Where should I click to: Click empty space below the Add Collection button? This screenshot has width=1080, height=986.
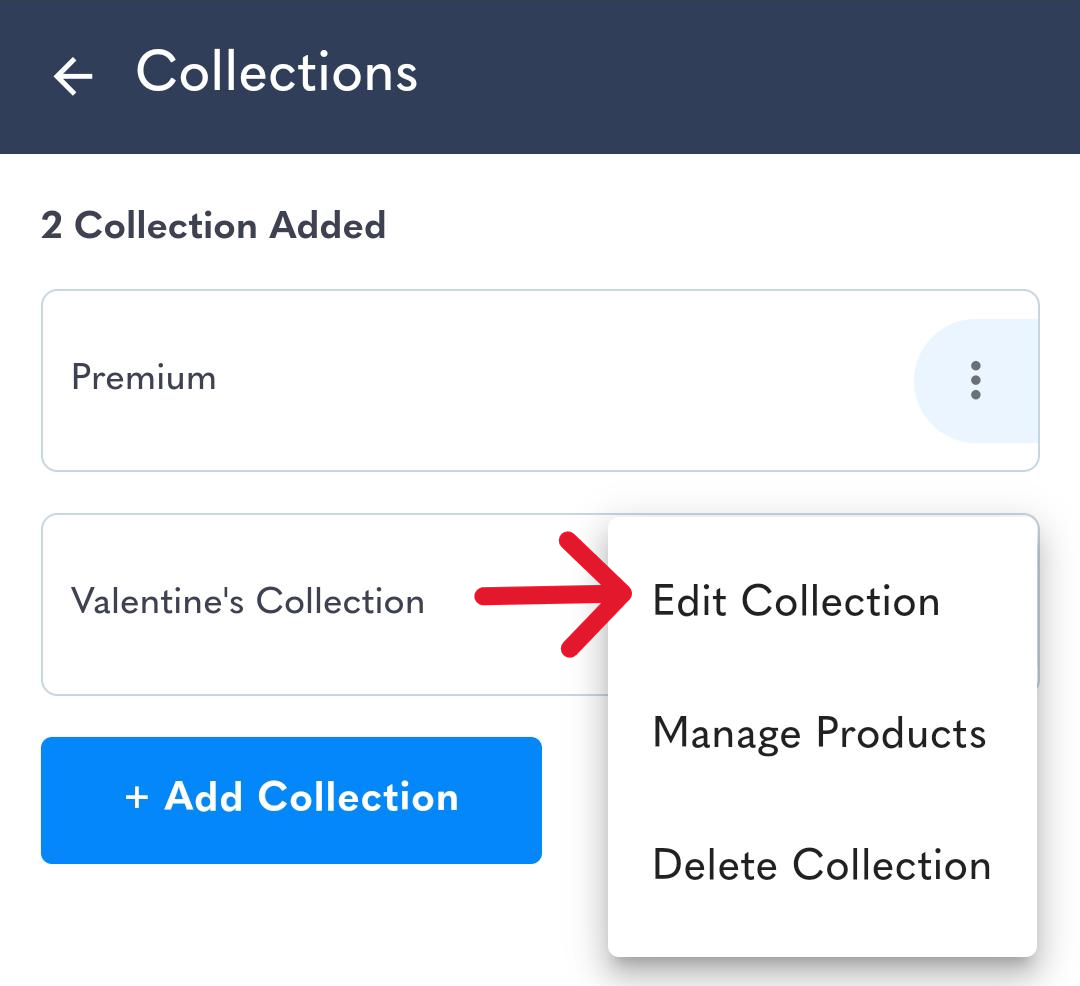[291, 923]
